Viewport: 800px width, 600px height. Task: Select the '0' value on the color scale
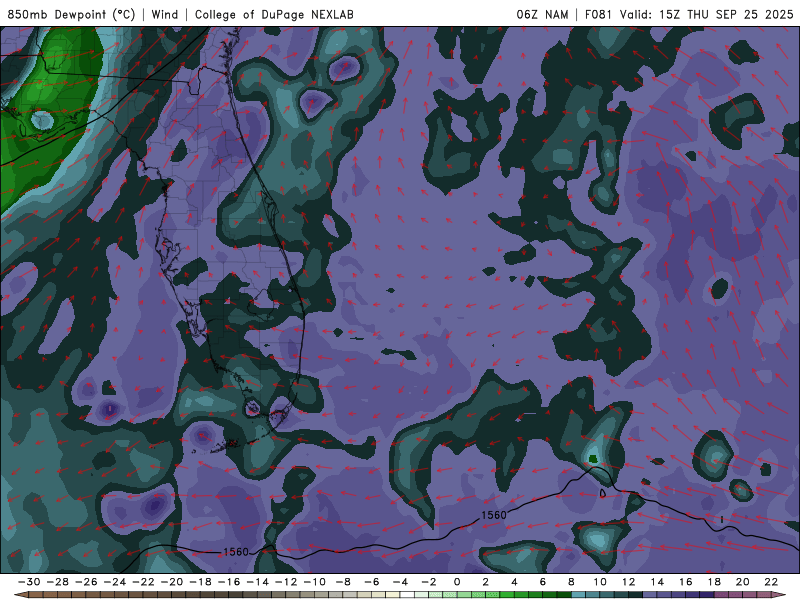tap(457, 582)
